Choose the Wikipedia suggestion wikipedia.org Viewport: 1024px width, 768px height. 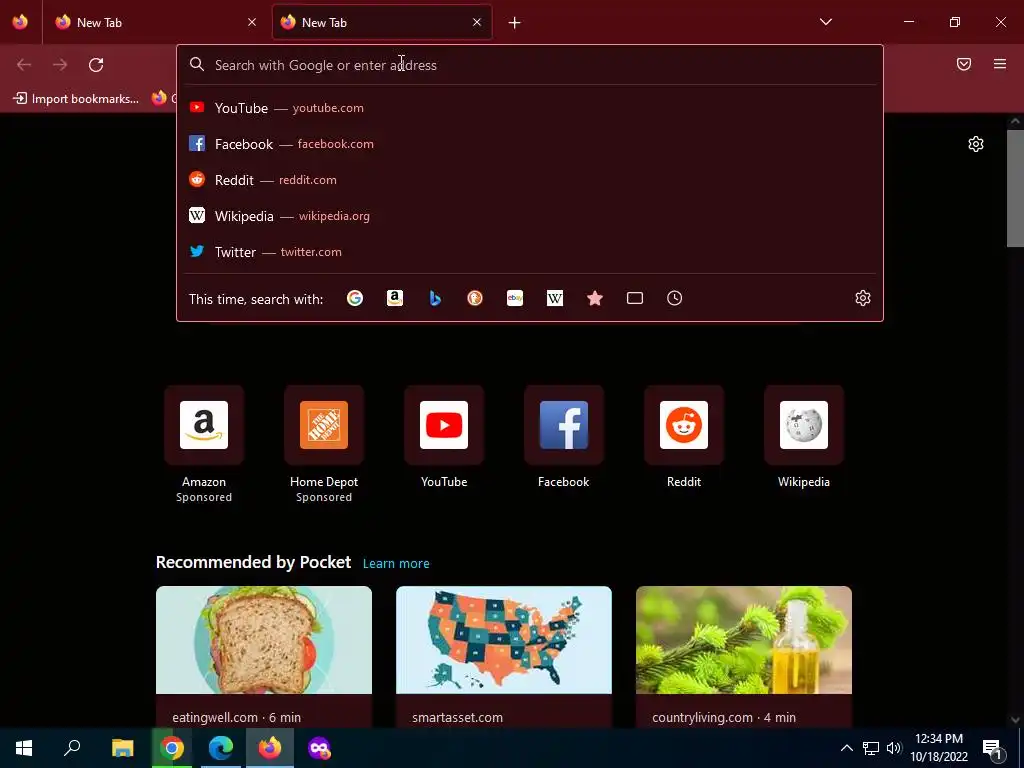530,216
